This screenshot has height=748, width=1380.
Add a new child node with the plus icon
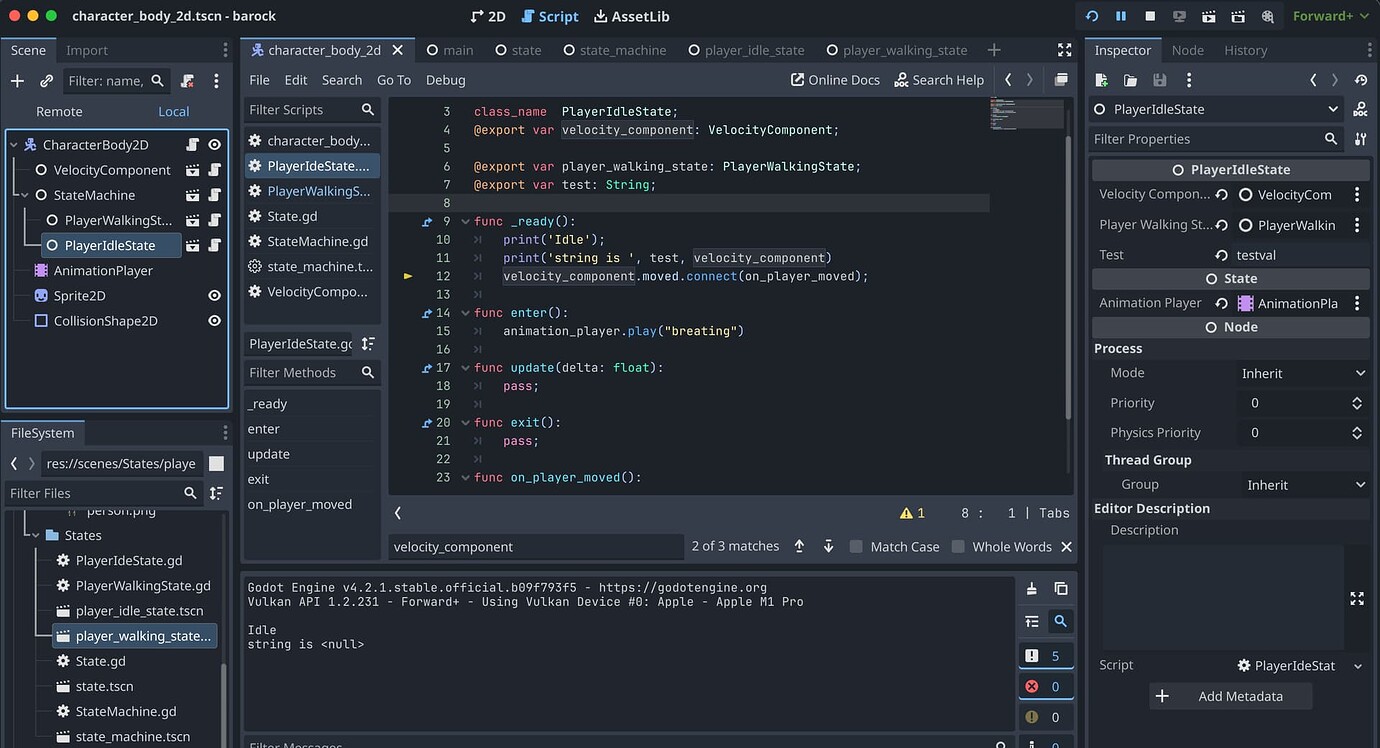pos(16,81)
